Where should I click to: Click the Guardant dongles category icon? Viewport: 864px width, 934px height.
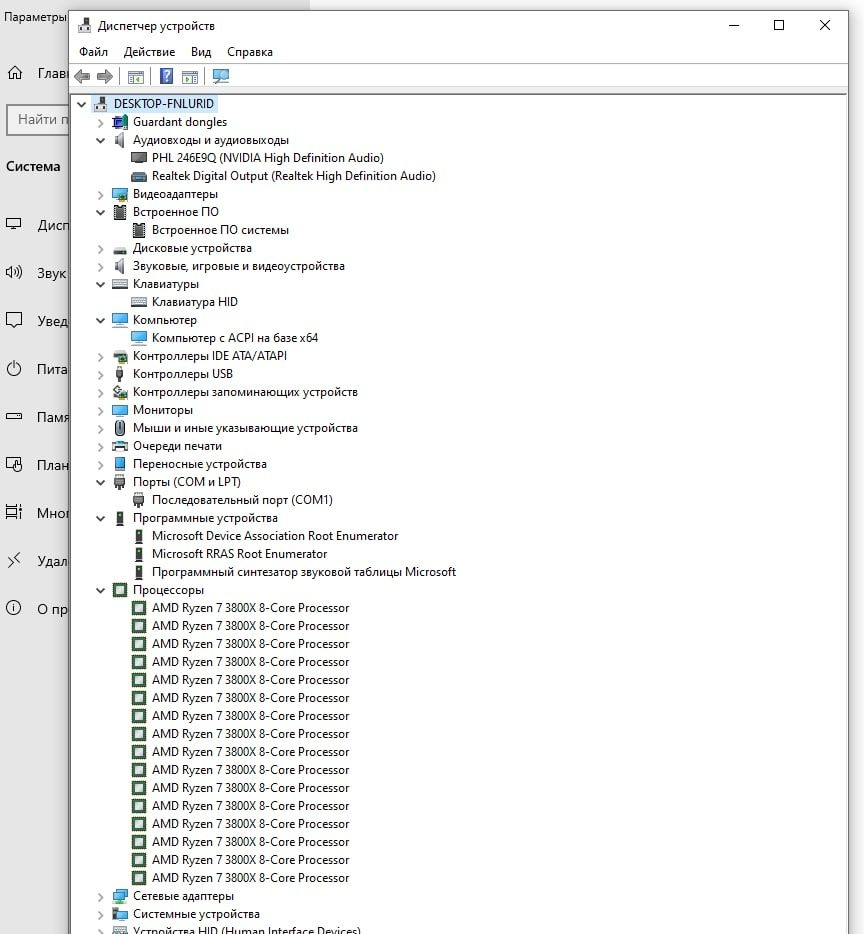(x=120, y=122)
